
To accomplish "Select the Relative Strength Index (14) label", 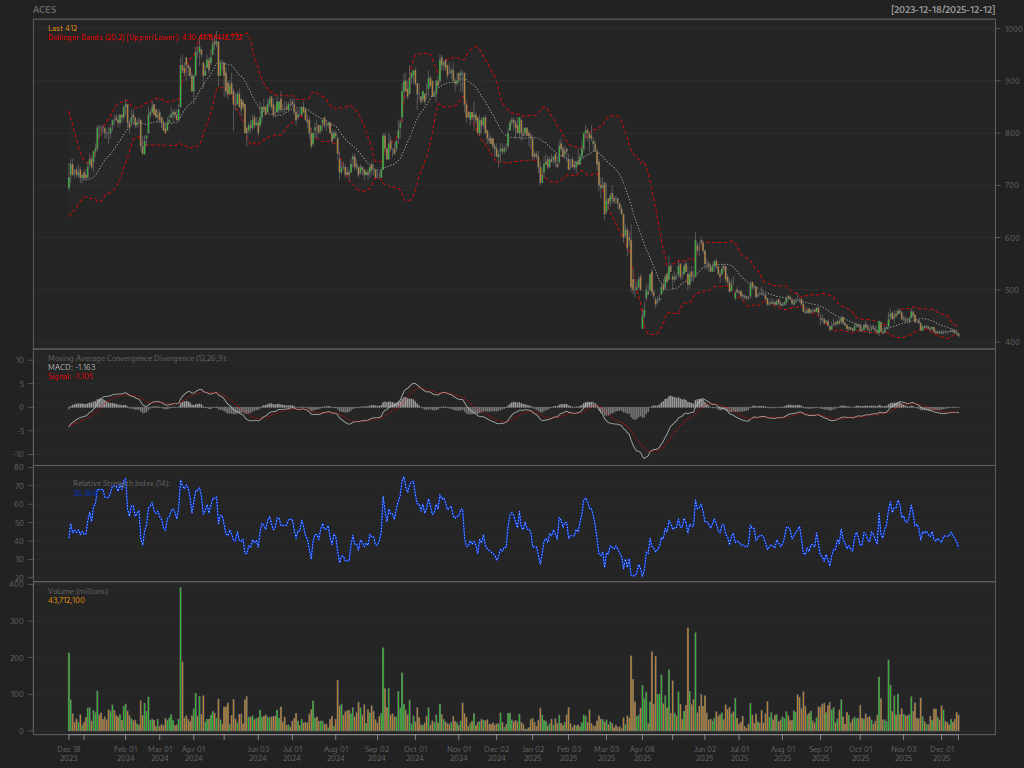I will tap(121, 483).
